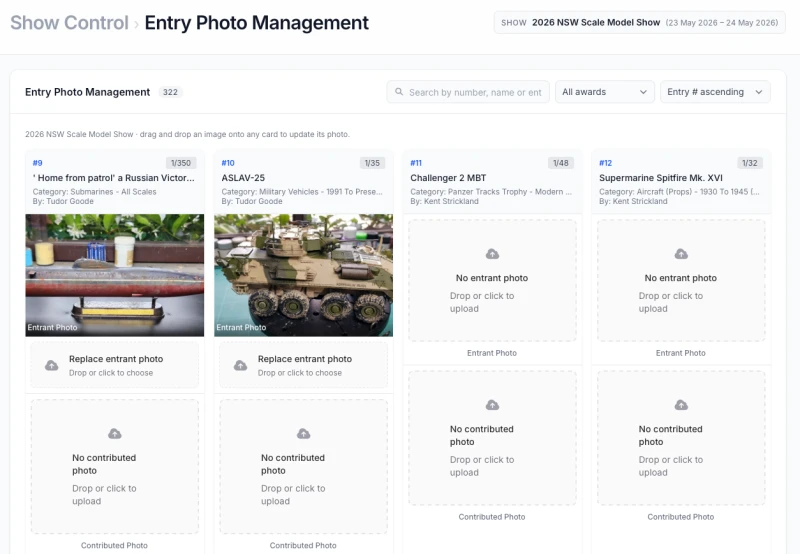
Task: Click the 1/48 scale badge
Action: click(561, 163)
